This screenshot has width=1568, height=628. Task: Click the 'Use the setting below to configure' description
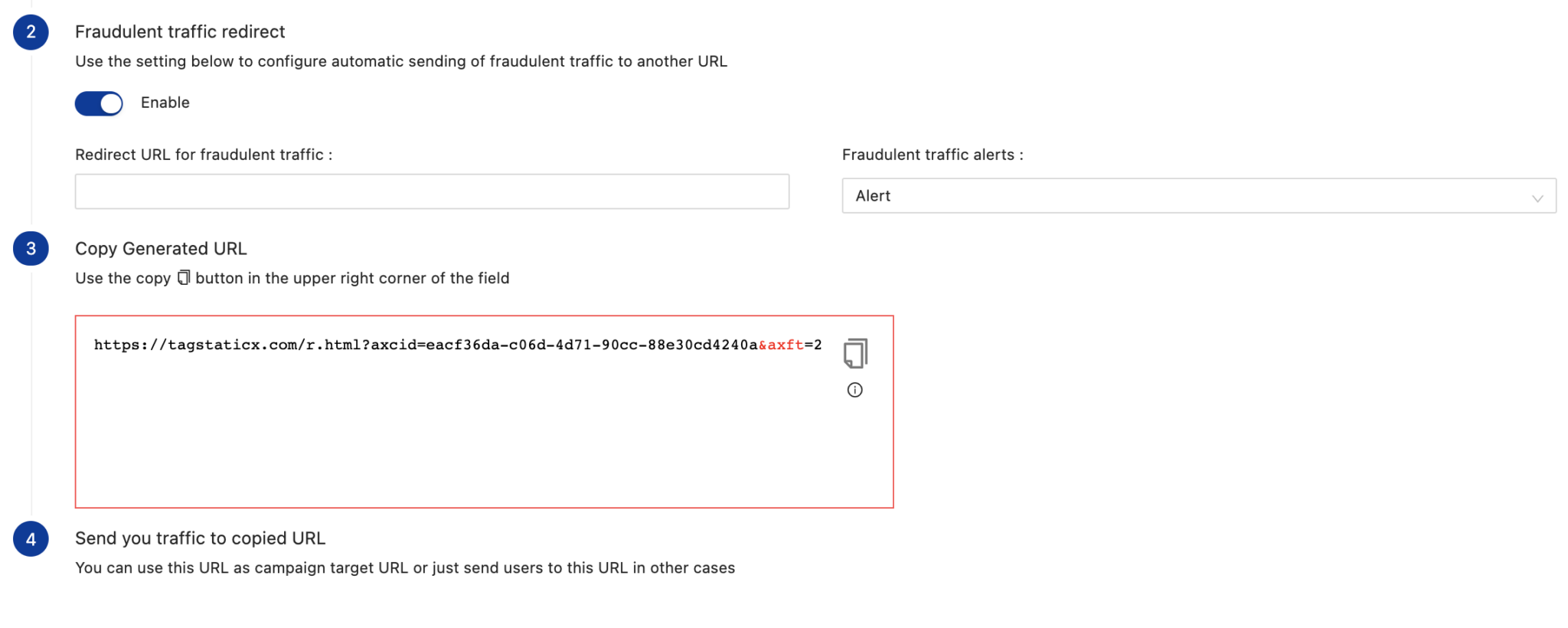401,61
